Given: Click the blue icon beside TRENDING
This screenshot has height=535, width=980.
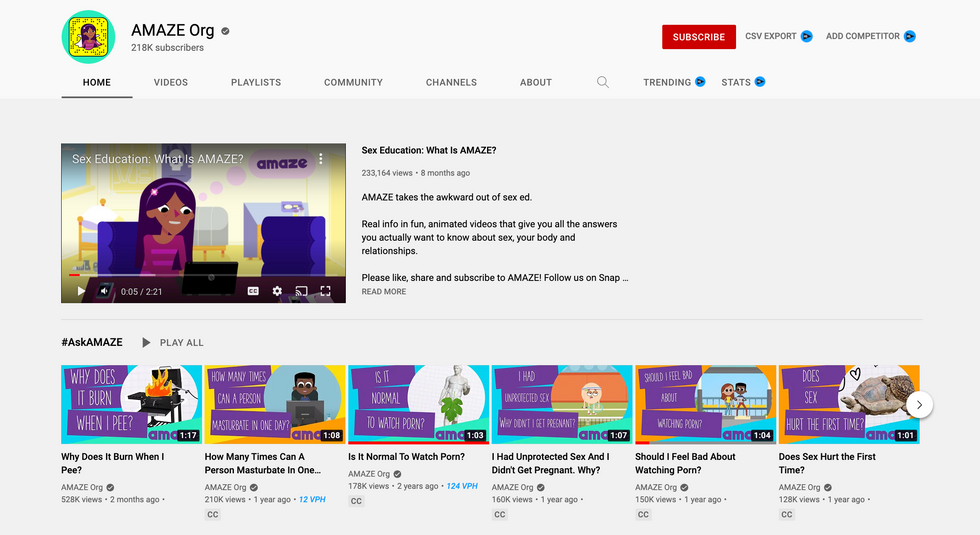Looking at the screenshot, I should click(700, 82).
